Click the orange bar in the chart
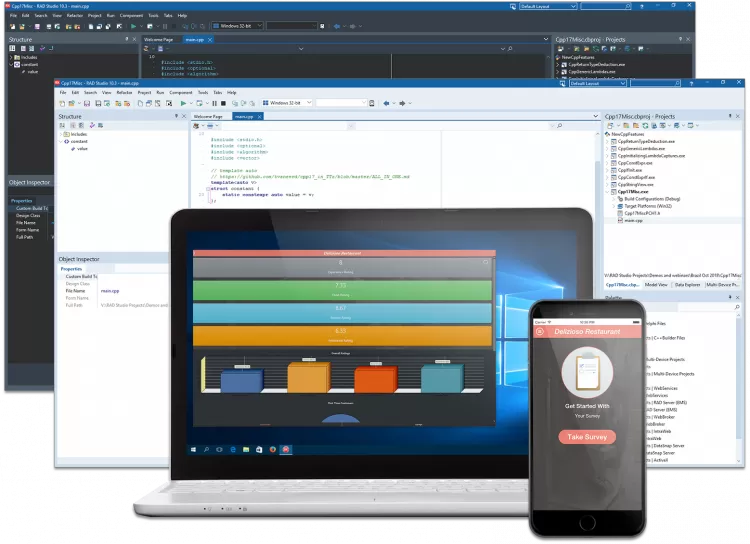This screenshot has height=544, width=750. click(x=309, y=378)
